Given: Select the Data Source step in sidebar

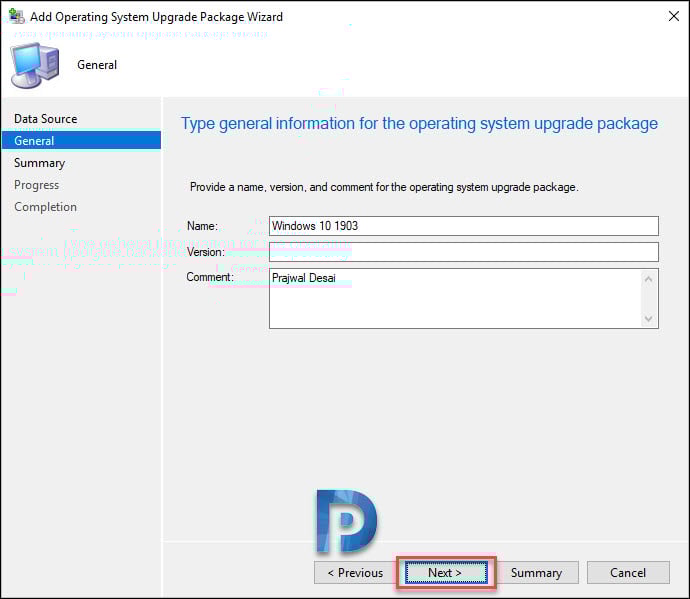Looking at the screenshot, I should (x=46, y=119).
